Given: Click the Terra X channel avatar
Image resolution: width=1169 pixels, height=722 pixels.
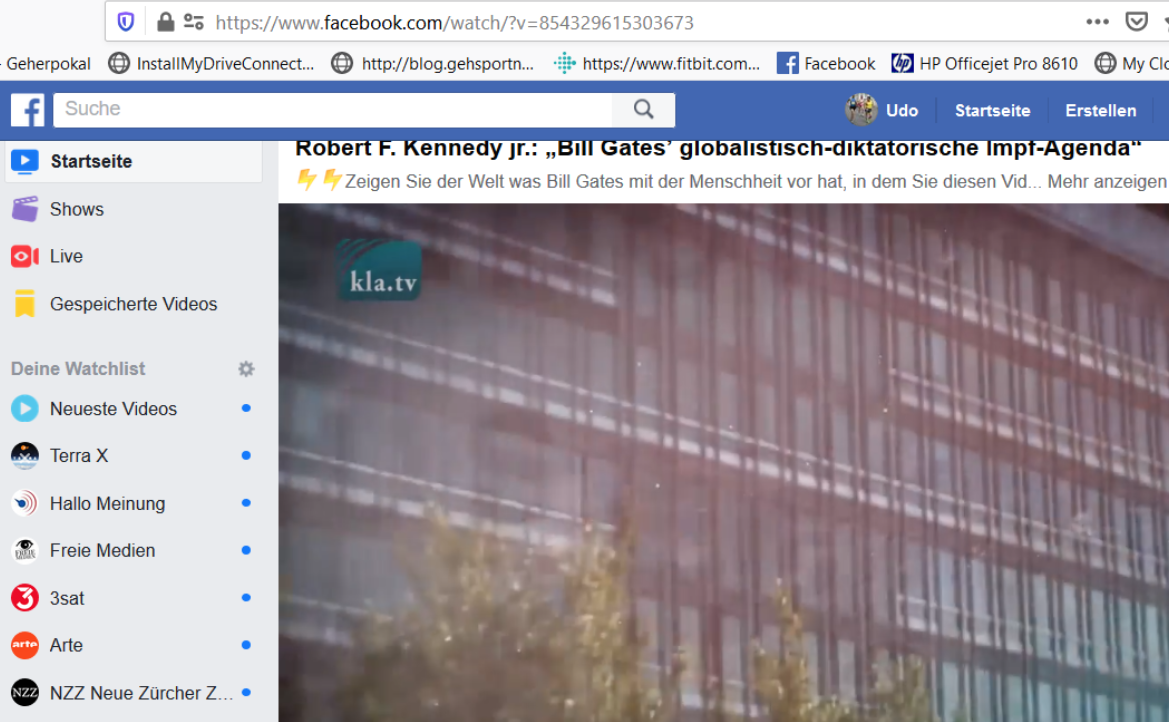Looking at the screenshot, I should [x=25, y=456].
